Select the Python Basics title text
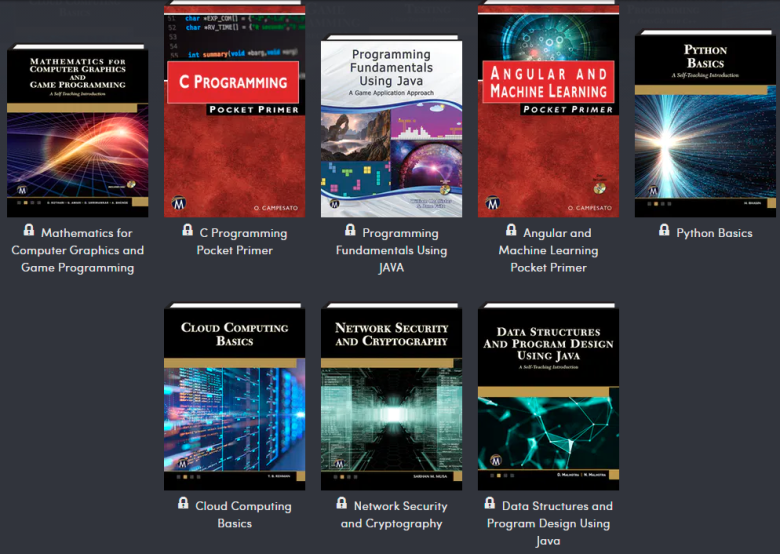 (x=714, y=233)
